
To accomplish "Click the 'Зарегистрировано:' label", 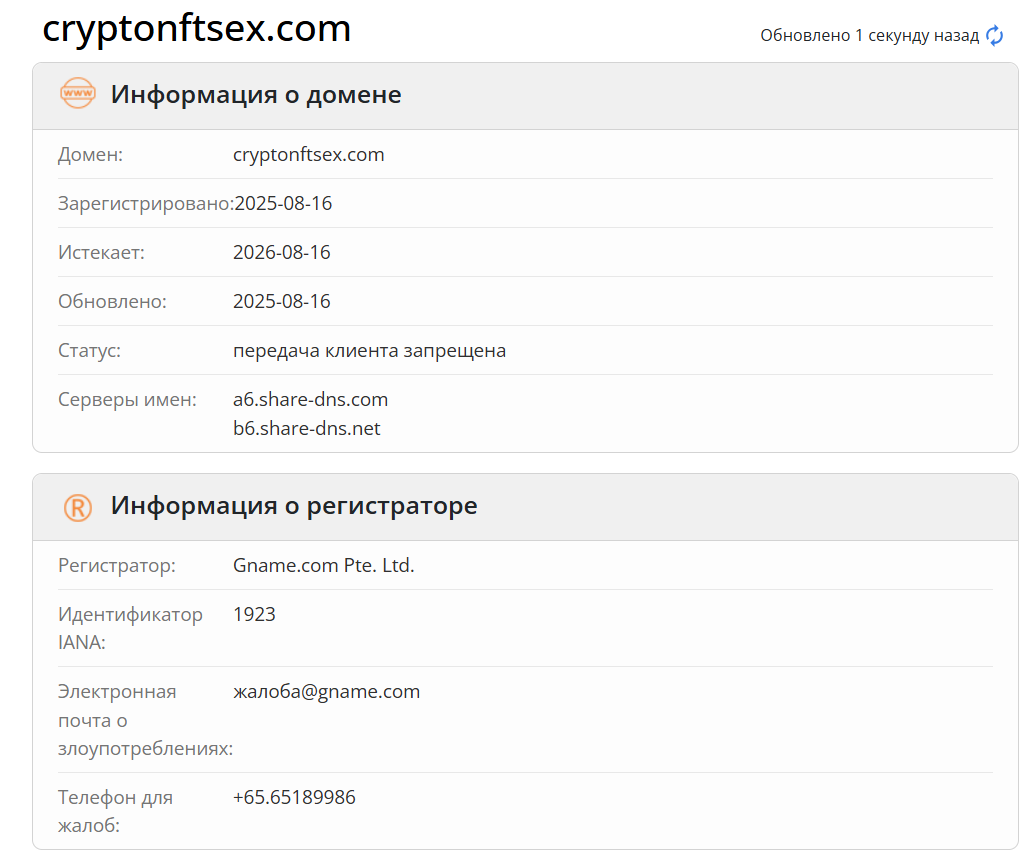I will pyautogui.click(x=146, y=204).
